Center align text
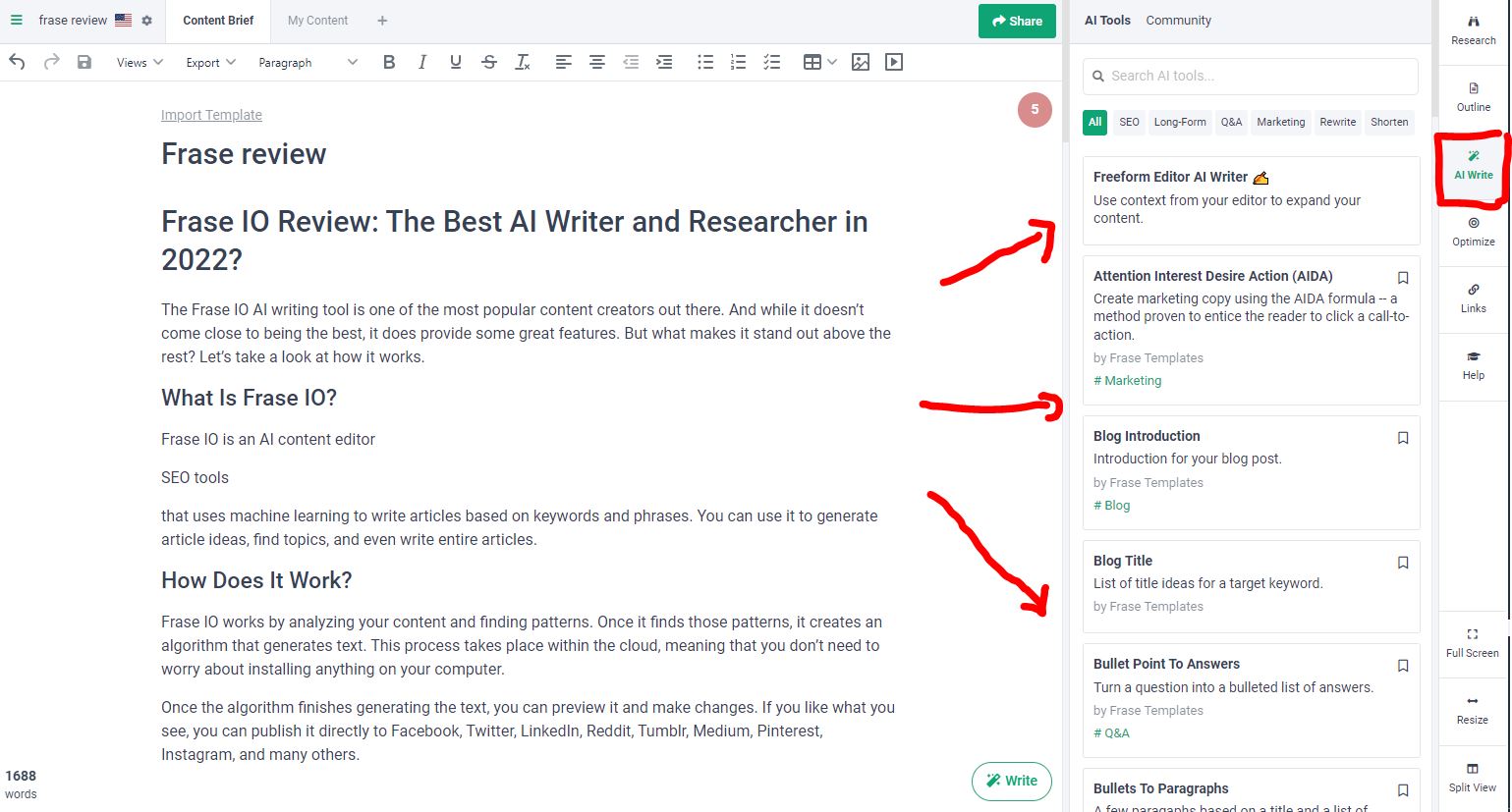Viewport: 1512px width, 812px height. pos(596,62)
